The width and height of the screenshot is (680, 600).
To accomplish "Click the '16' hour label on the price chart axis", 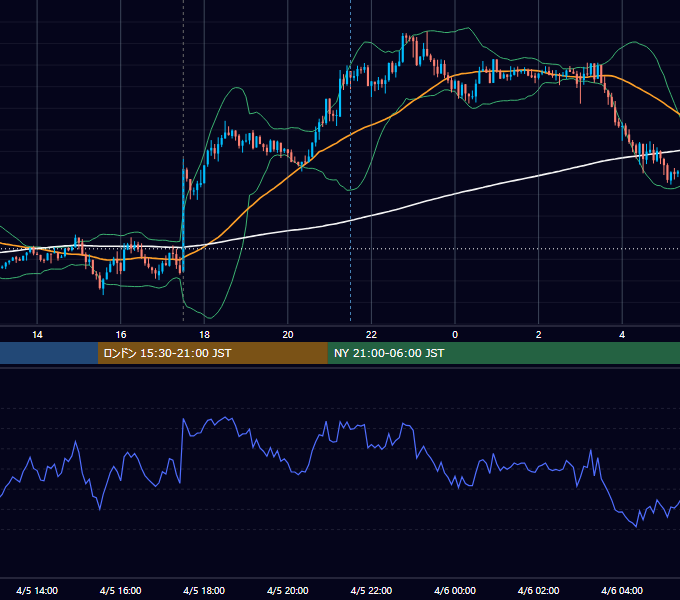I will tap(121, 335).
